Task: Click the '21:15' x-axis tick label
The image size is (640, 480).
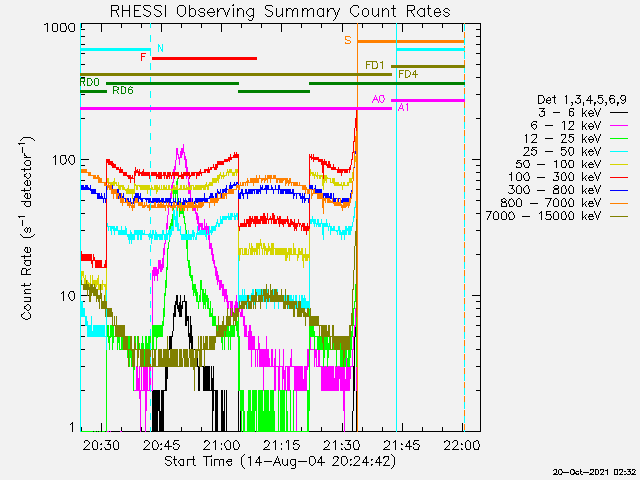Action: tap(282, 445)
